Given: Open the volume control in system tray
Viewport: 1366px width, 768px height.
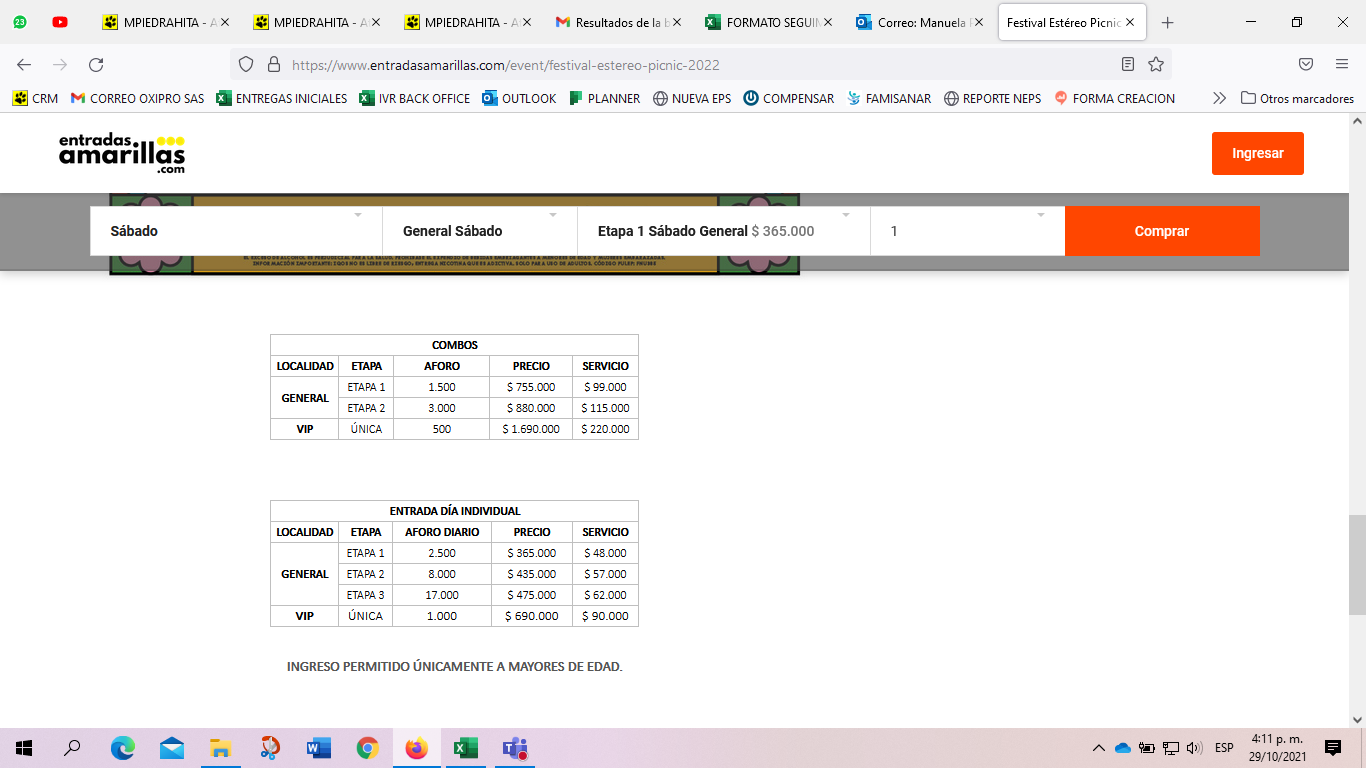Looking at the screenshot, I should pos(1194,748).
